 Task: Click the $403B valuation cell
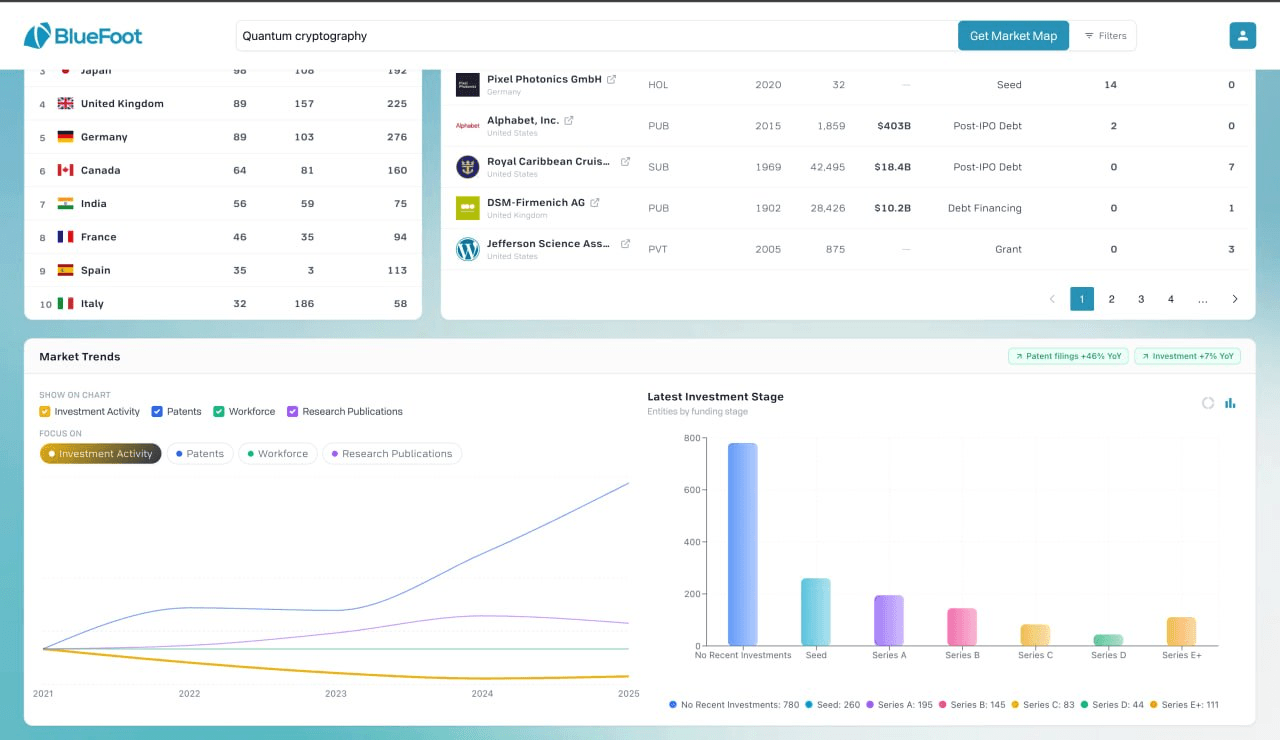click(894, 126)
